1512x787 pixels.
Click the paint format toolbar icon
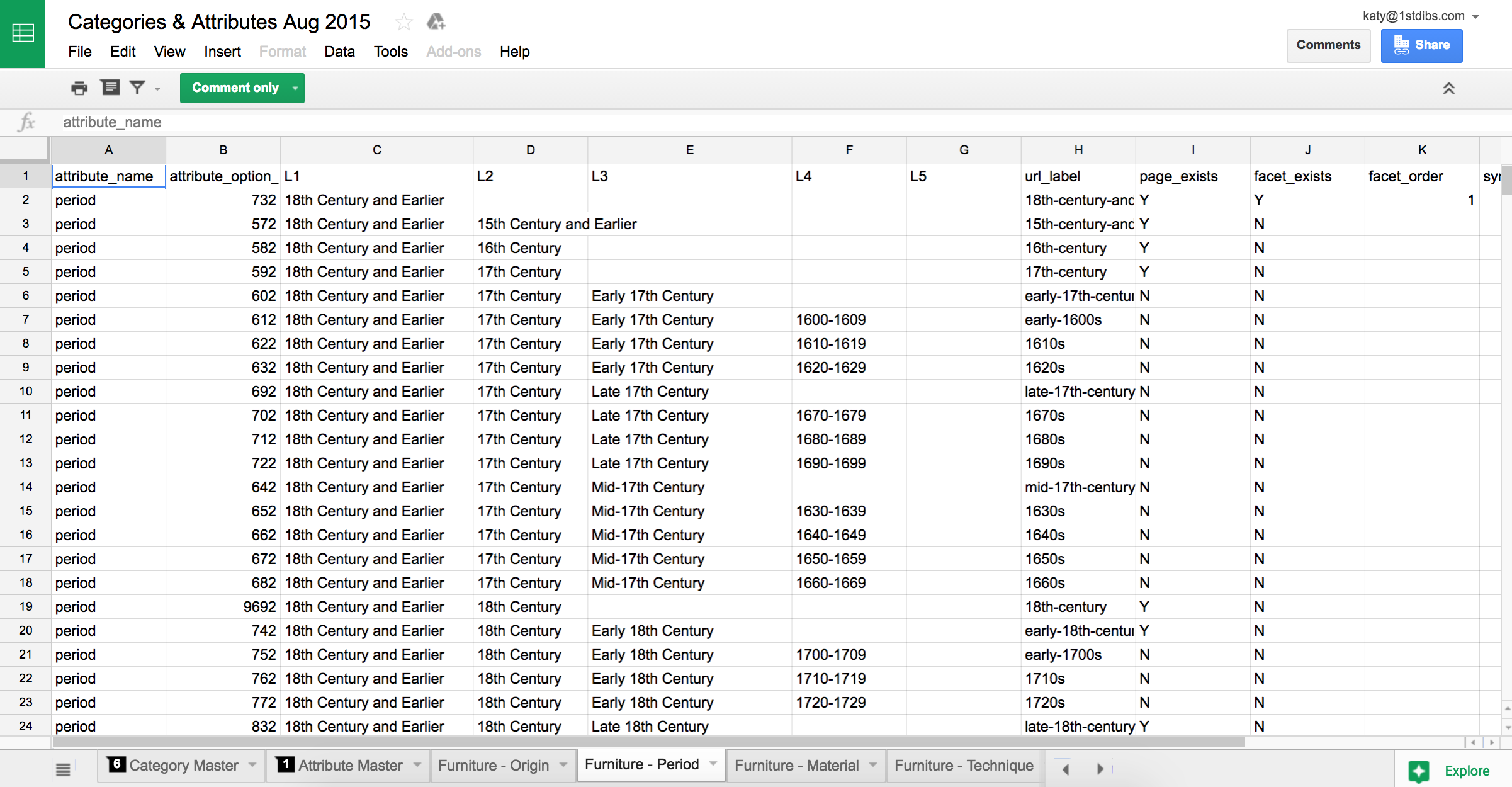coord(110,88)
